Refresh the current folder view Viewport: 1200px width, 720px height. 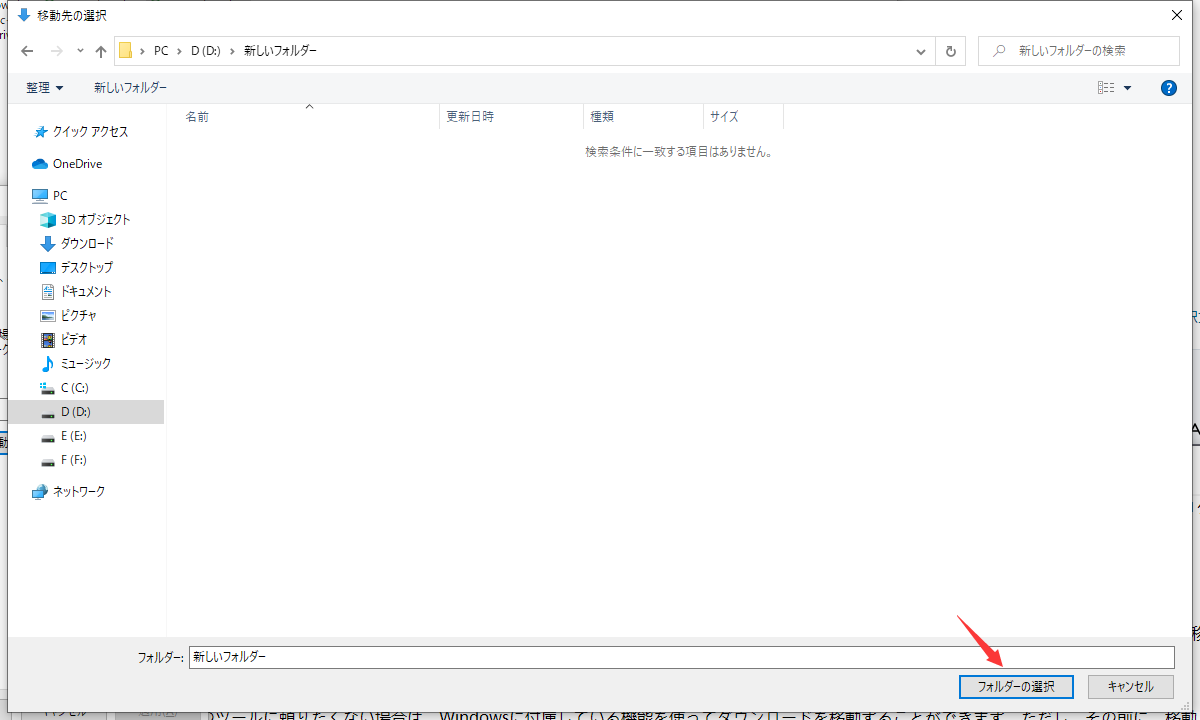coord(950,51)
